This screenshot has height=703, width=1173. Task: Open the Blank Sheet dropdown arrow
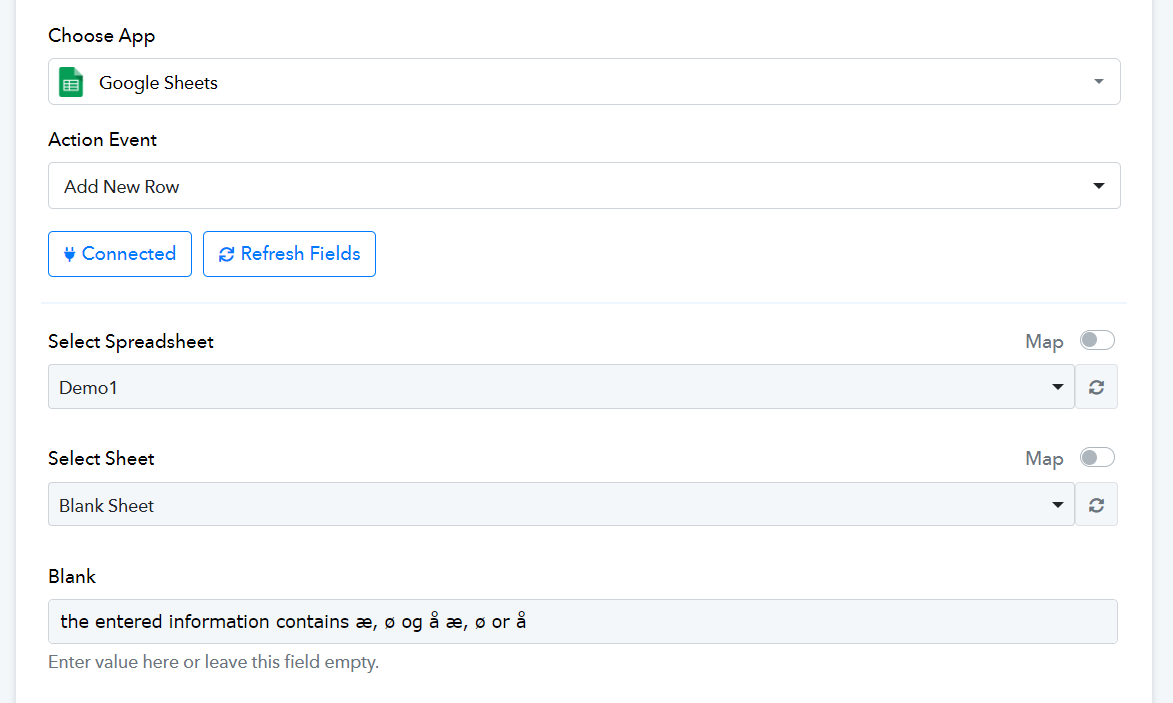[1057, 505]
